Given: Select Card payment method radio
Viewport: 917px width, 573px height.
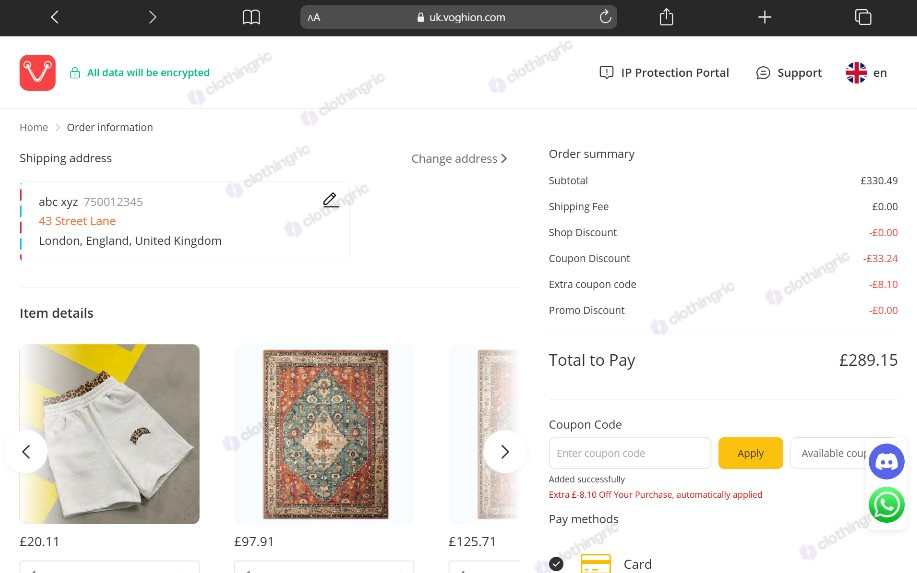Looking at the screenshot, I should pos(556,564).
